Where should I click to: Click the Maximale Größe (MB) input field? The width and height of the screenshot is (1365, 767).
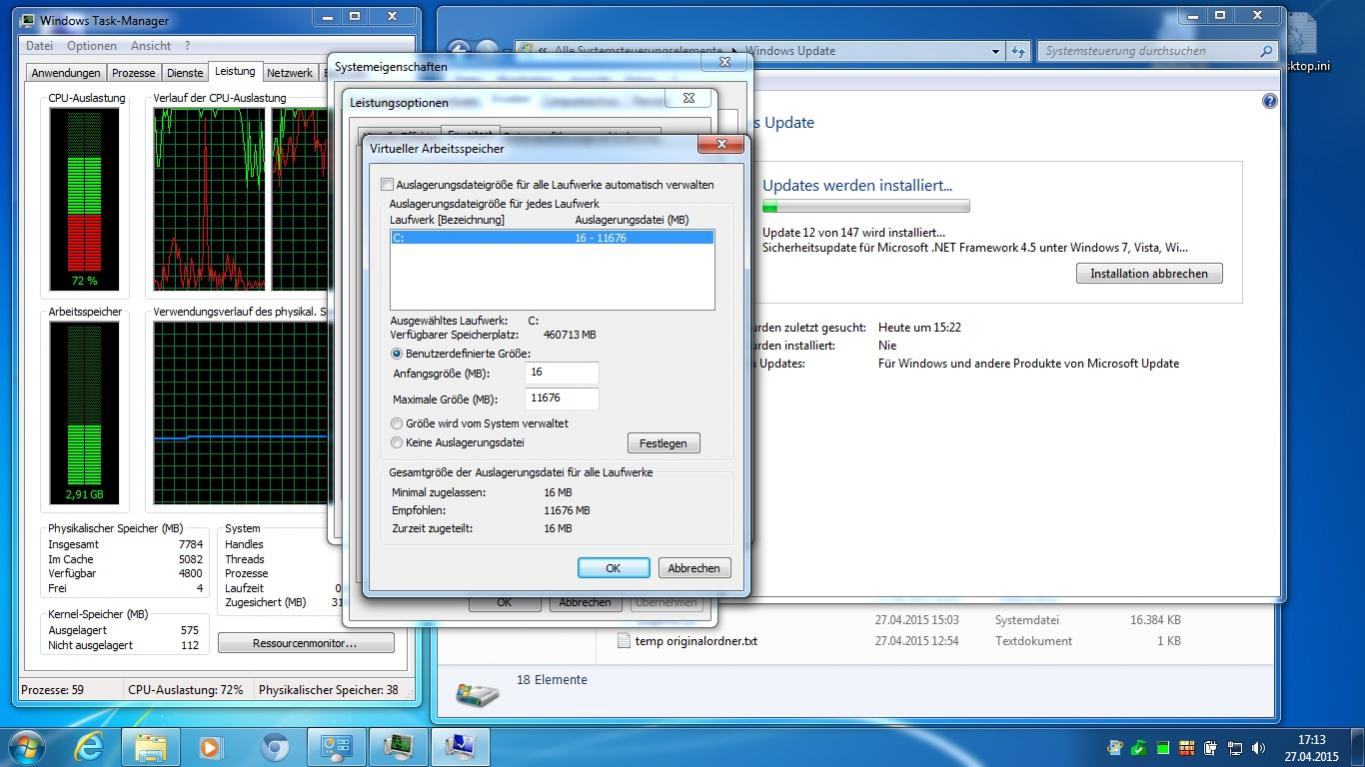(562, 398)
